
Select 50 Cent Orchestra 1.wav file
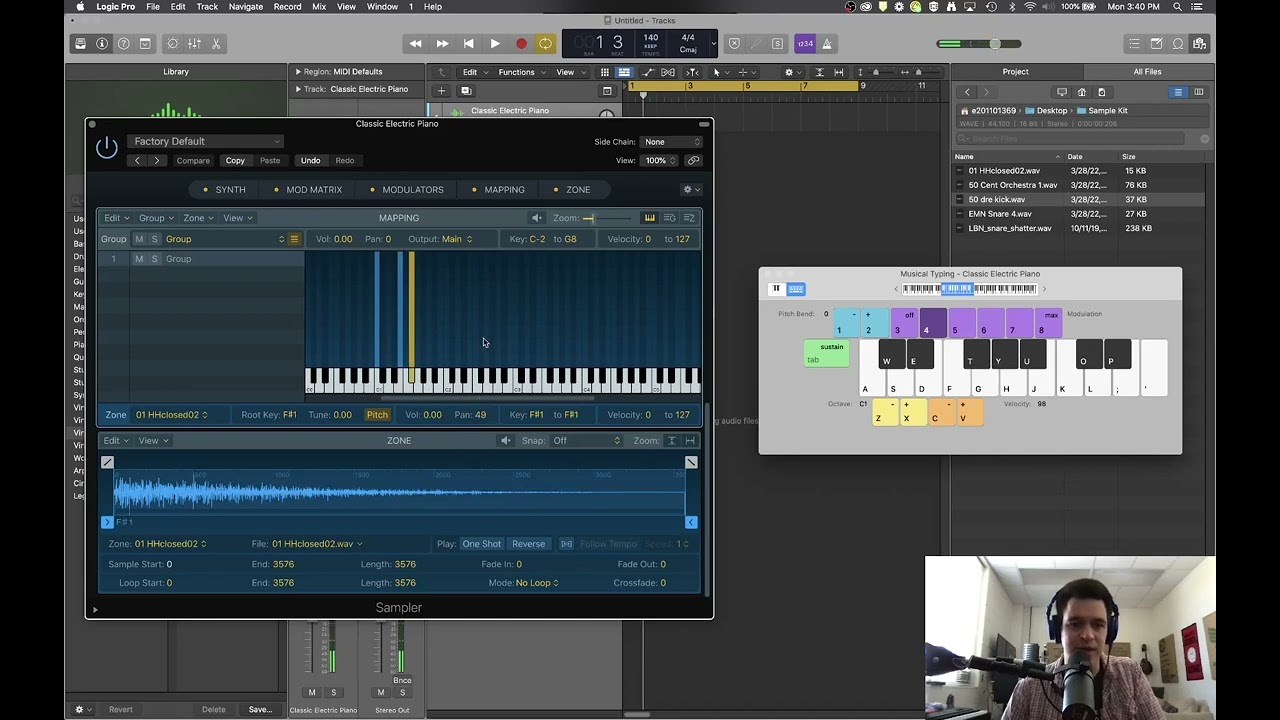(x=1012, y=185)
